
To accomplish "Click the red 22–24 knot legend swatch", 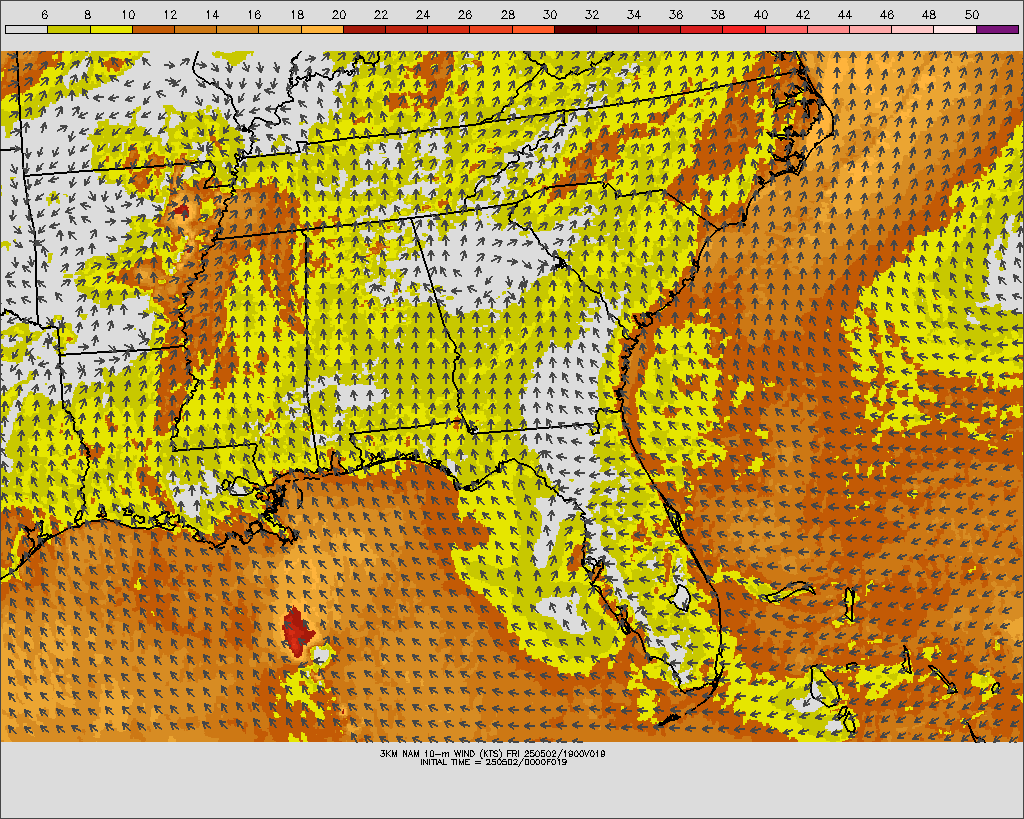I will click(x=407, y=29).
